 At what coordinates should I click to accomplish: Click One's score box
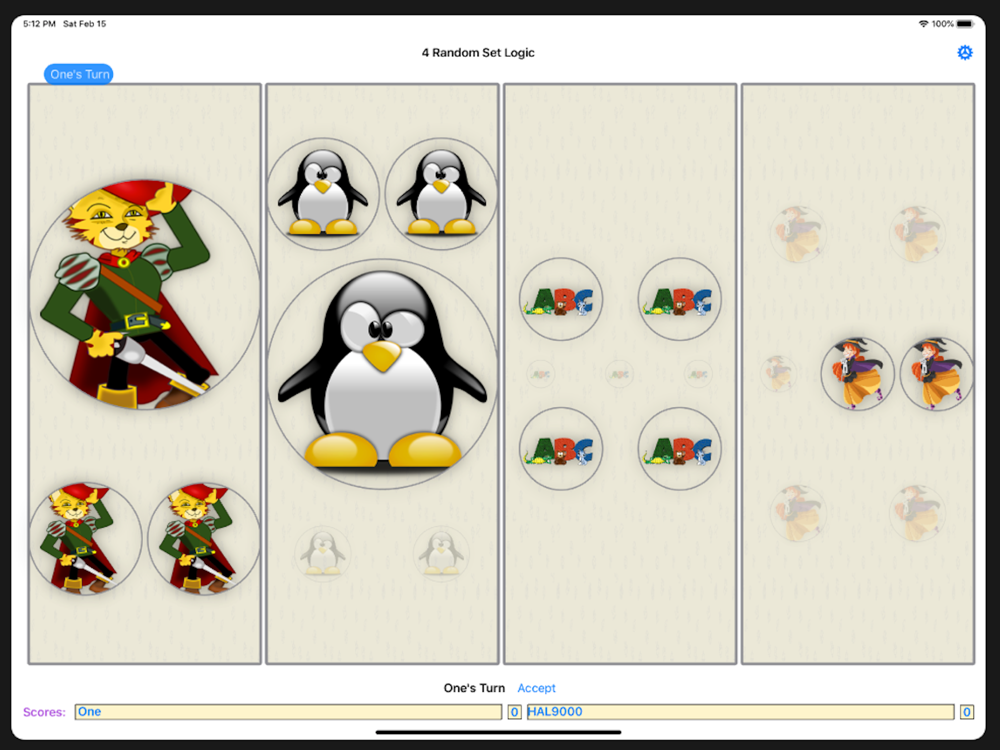click(x=515, y=712)
